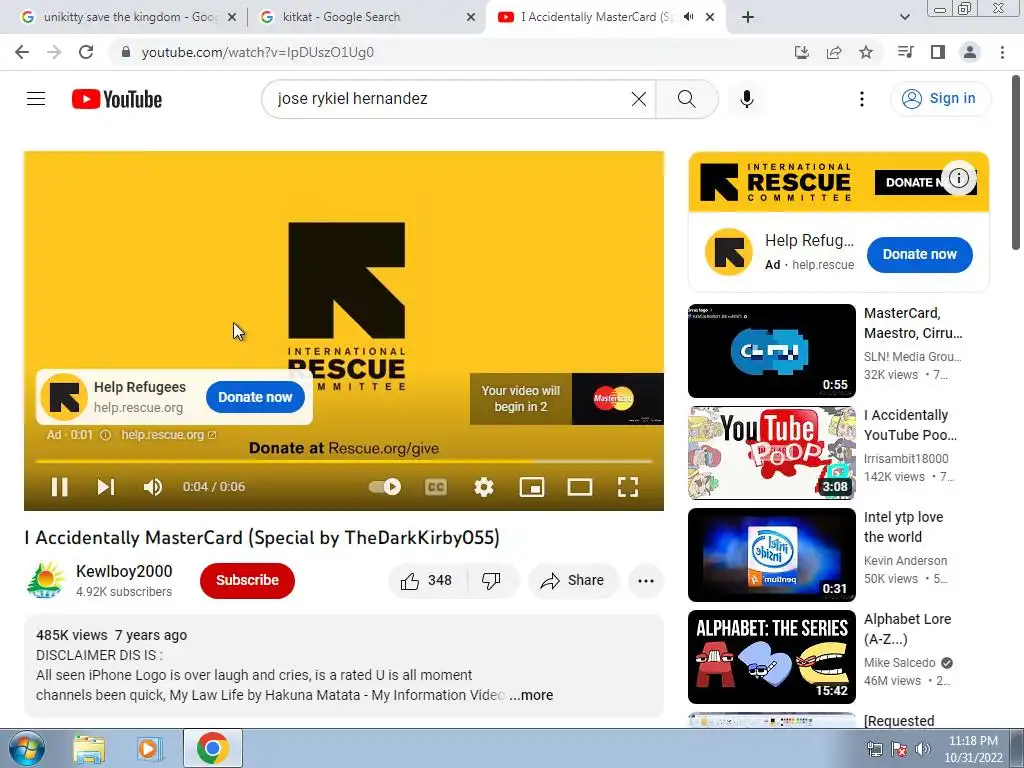Click the address bar URL
The width and height of the screenshot is (1024, 768).
(257, 52)
